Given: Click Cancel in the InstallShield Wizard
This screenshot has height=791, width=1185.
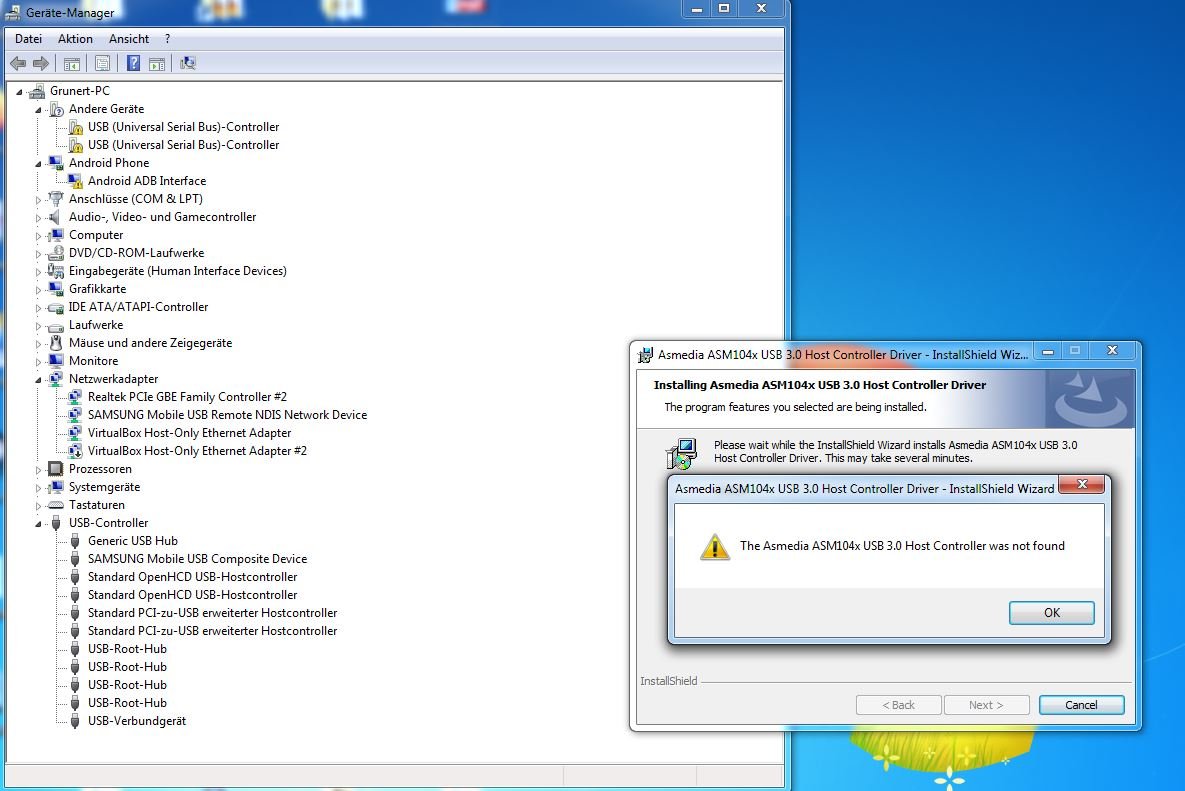Looking at the screenshot, I should tap(1081, 705).
